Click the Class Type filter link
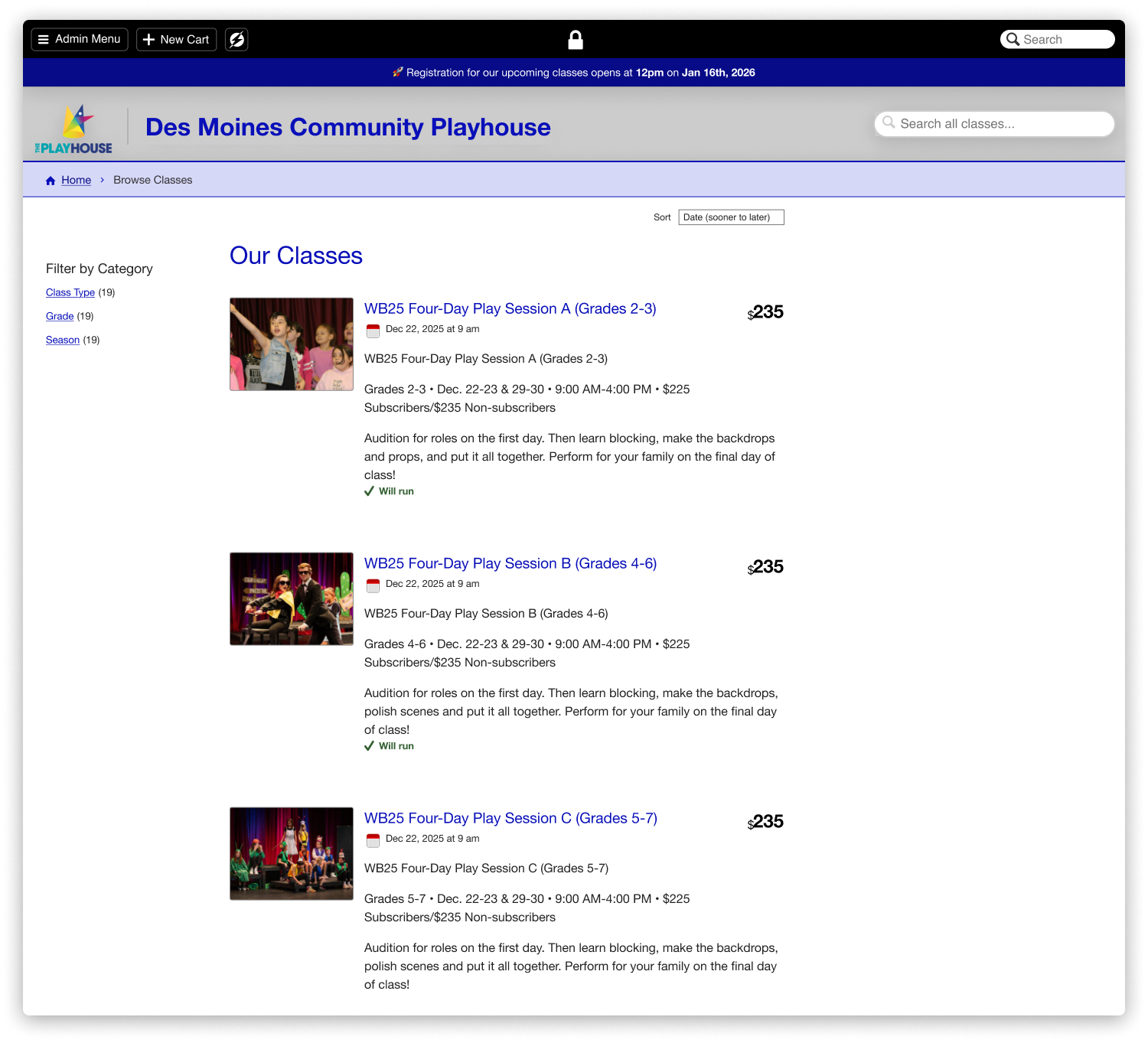 click(x=70, y=292)
